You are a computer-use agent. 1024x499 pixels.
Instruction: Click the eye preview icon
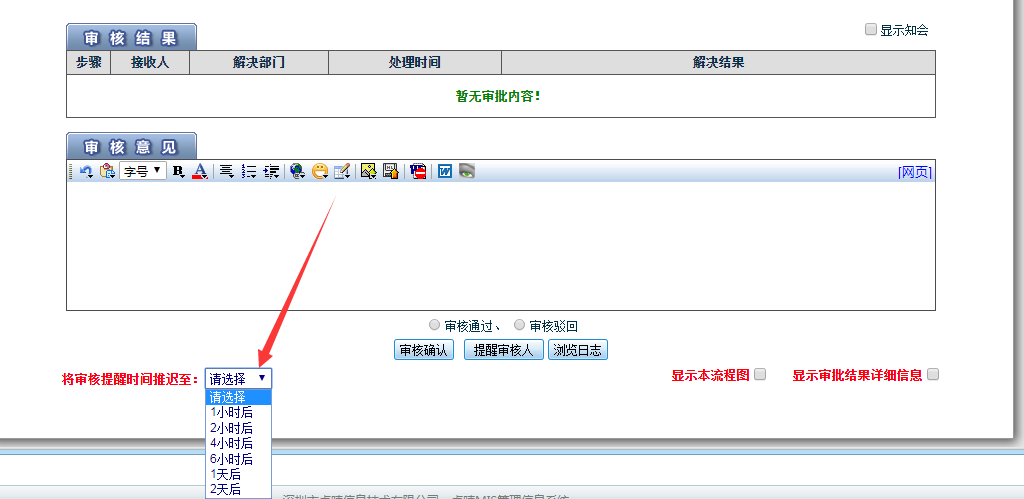click(x=466, y=171)
